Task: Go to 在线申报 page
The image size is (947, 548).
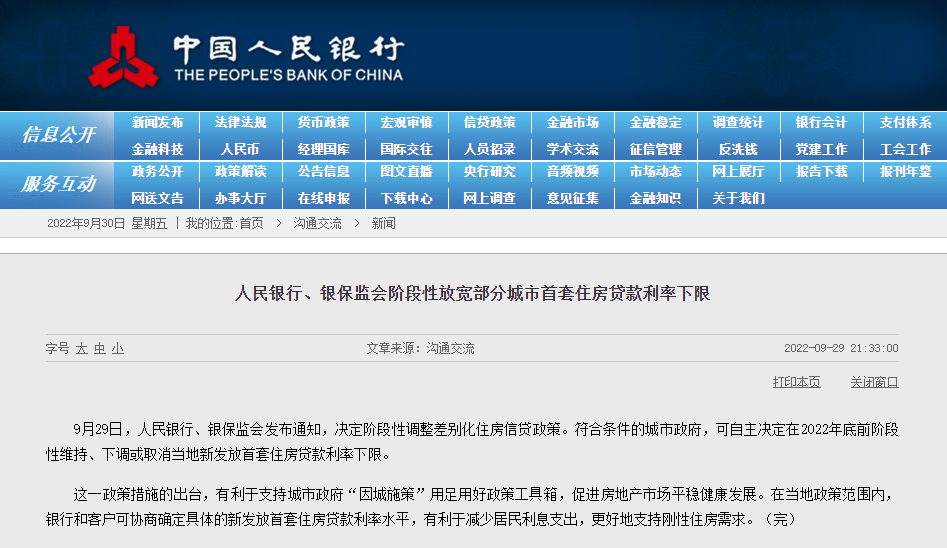Action: click(323, 198)
